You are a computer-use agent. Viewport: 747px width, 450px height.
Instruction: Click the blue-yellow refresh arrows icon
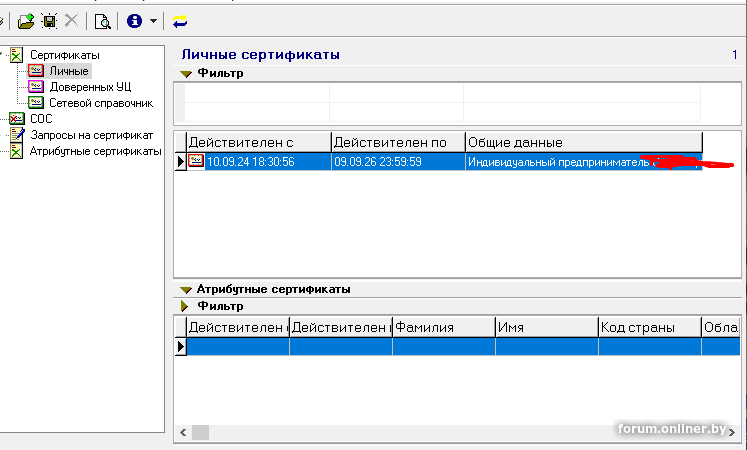[180, 21]
